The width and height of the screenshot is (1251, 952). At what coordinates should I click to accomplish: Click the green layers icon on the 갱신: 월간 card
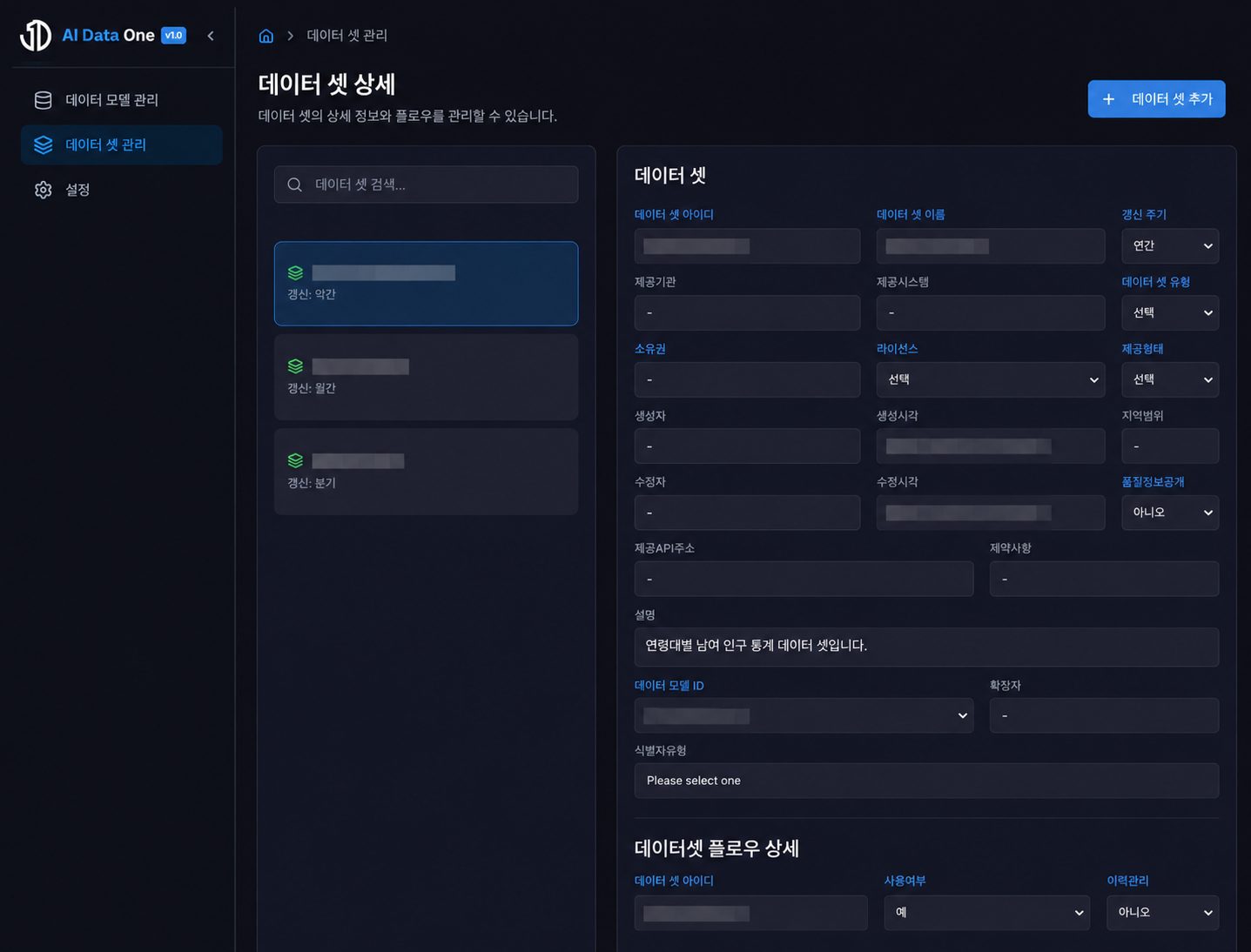(x=296, y=366)
